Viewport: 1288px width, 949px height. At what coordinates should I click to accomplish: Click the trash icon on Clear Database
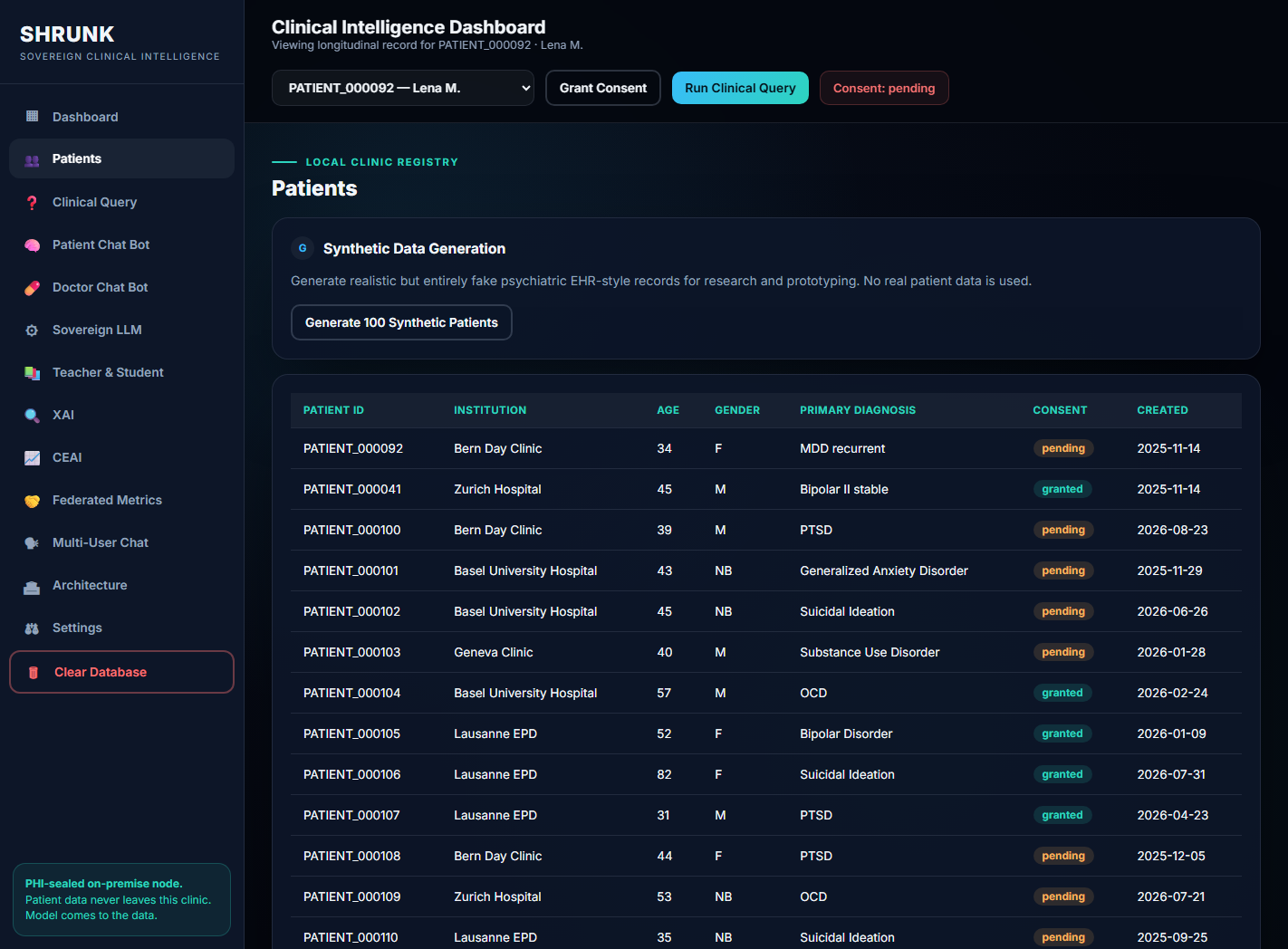pos(34,673)
